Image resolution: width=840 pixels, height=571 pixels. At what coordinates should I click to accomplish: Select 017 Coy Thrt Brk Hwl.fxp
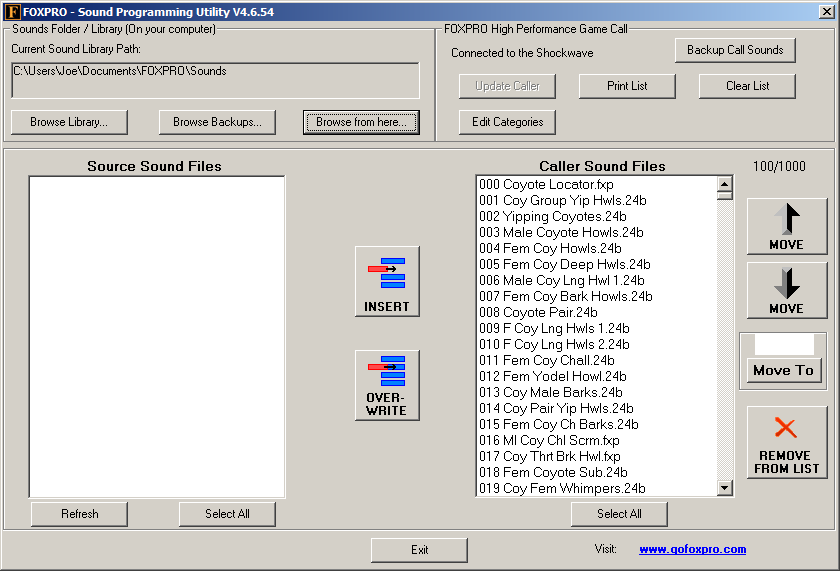pyautogui.click(x=597, y=457)
